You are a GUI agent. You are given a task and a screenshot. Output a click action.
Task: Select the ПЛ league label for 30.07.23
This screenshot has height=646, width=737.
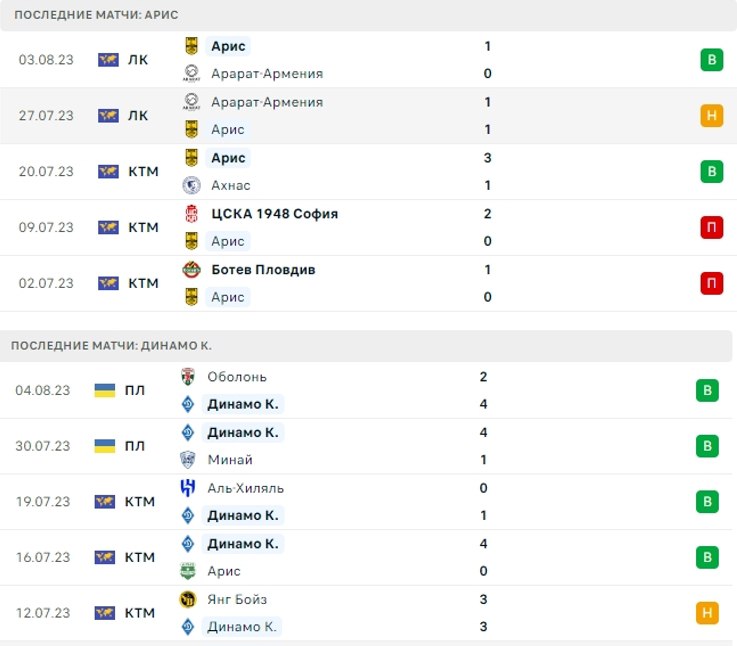135,446
